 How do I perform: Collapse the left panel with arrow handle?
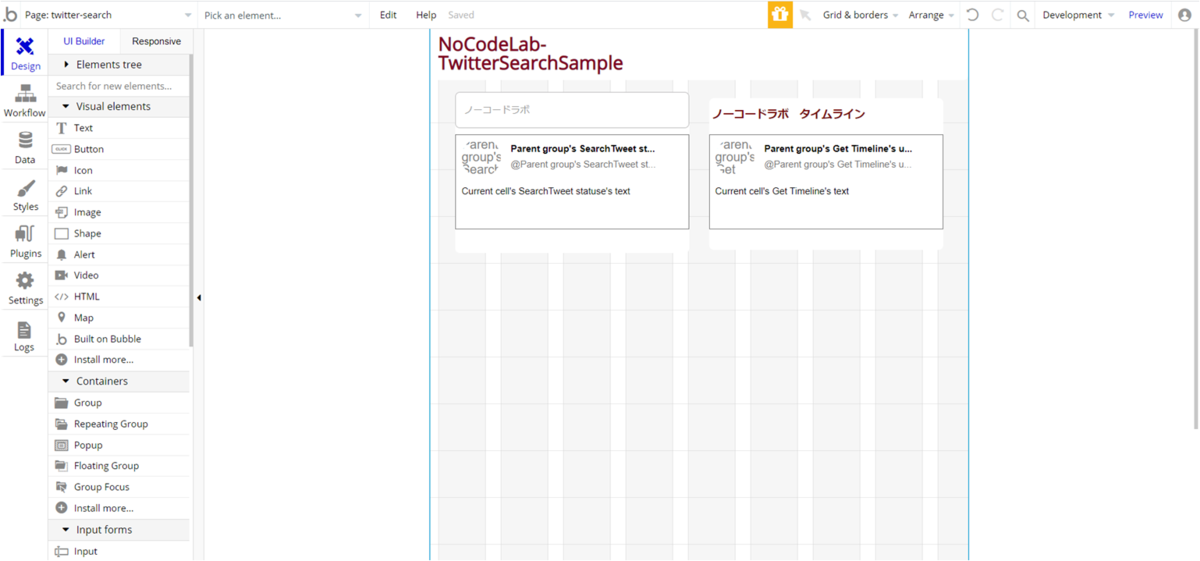click(x=198, y=297)
